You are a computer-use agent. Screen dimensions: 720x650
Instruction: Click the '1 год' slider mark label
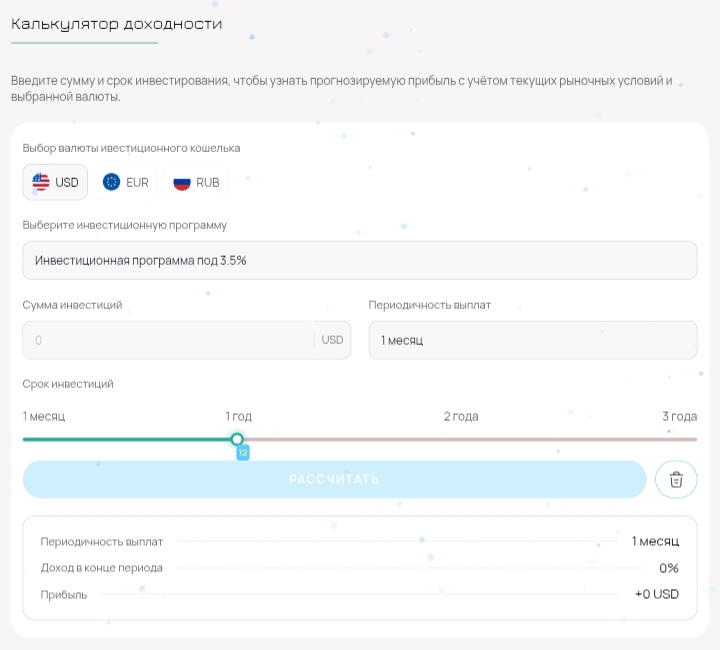[x=238, y=416]
